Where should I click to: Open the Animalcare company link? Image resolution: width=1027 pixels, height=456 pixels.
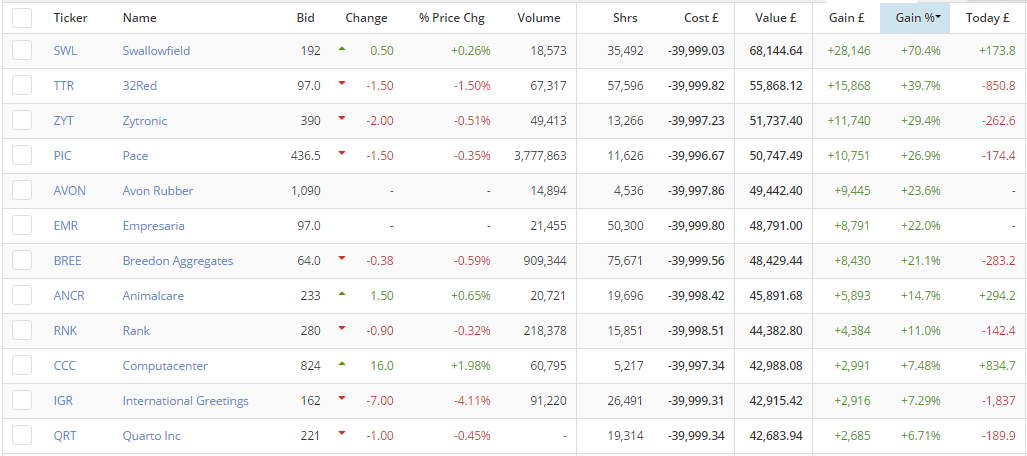tap(153, 296)
